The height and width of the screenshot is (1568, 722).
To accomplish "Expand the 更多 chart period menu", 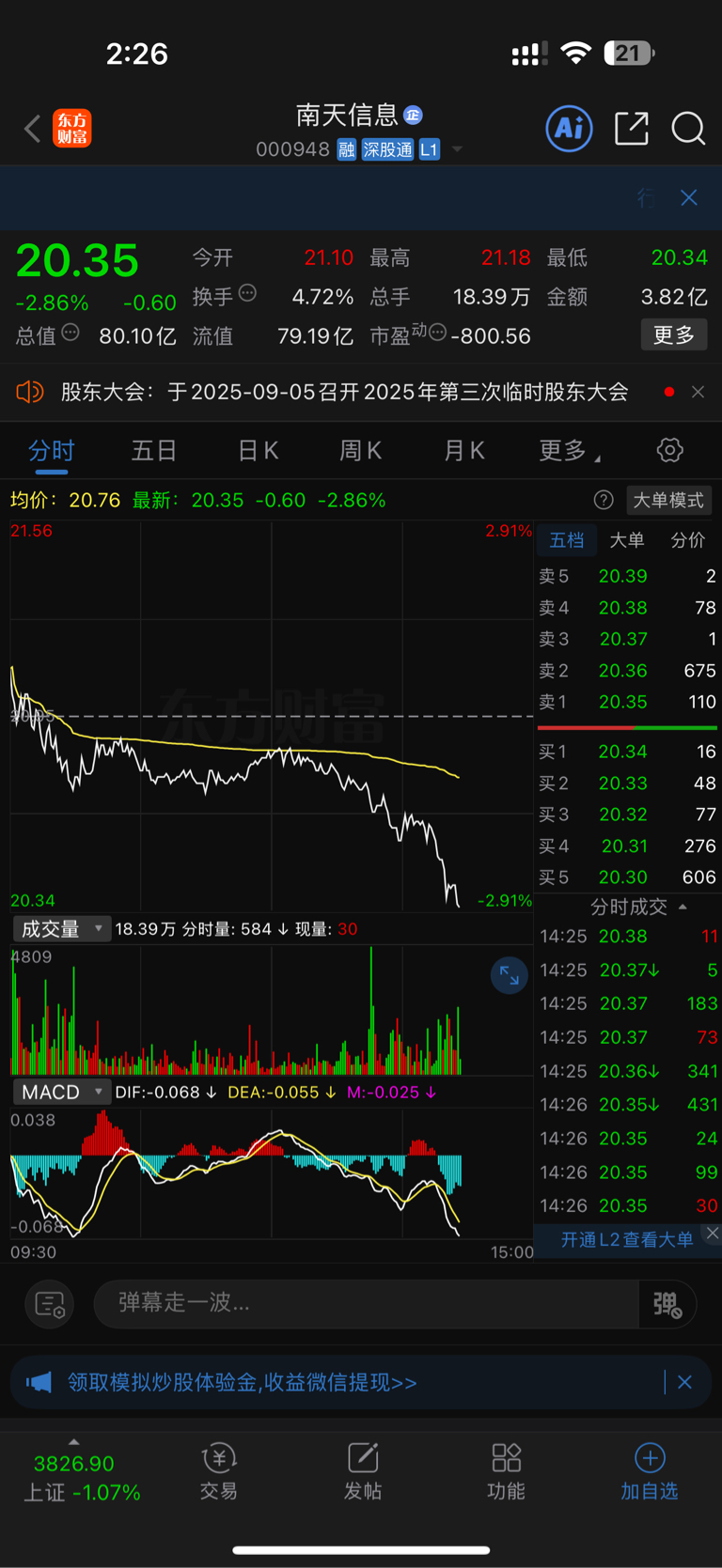I will (x=569, y=451).
